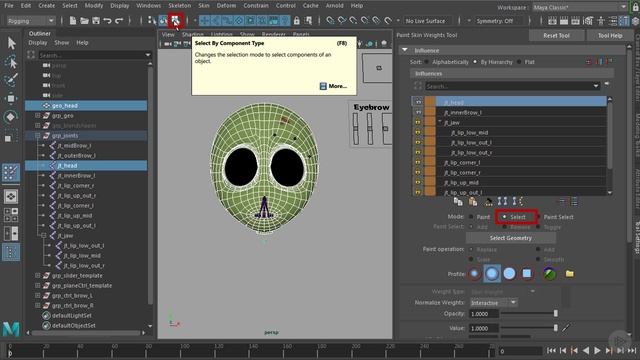640x360 pixels.
Task: Click the value pick color eyedropper icon
Action: [x=566, y=328]
